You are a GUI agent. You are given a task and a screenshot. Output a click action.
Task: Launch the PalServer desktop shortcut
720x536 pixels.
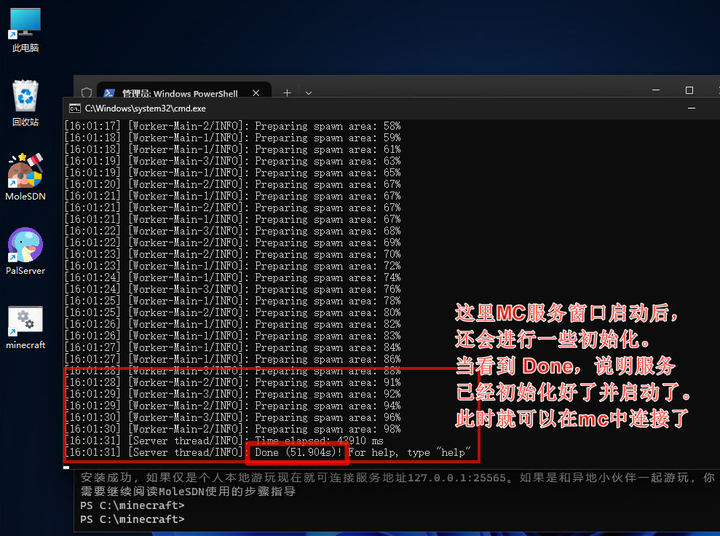pyautogui.click(x=25, y=251)
